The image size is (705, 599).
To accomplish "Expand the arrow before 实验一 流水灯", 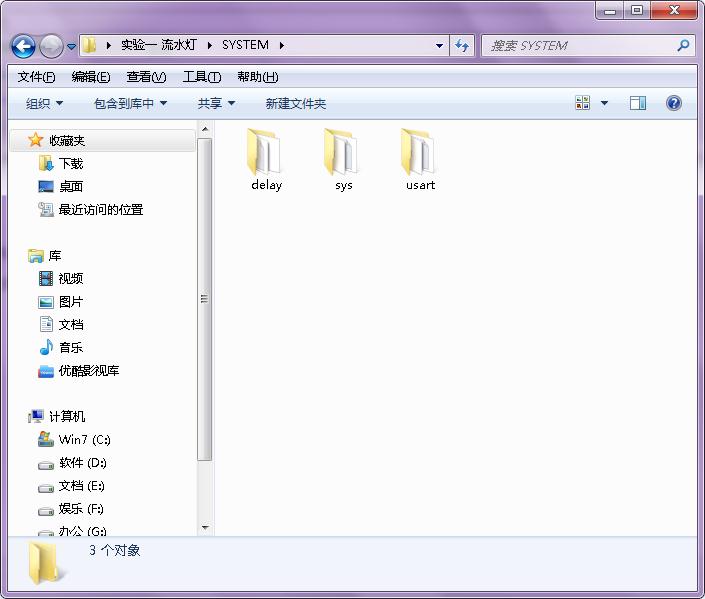I will tap(108, 45).
